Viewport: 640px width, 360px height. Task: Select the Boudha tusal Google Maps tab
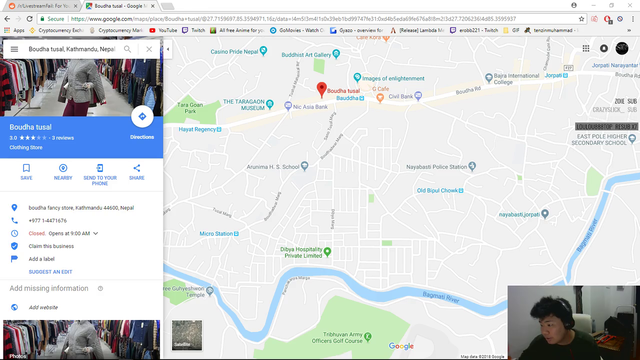(x=120, y=6)
